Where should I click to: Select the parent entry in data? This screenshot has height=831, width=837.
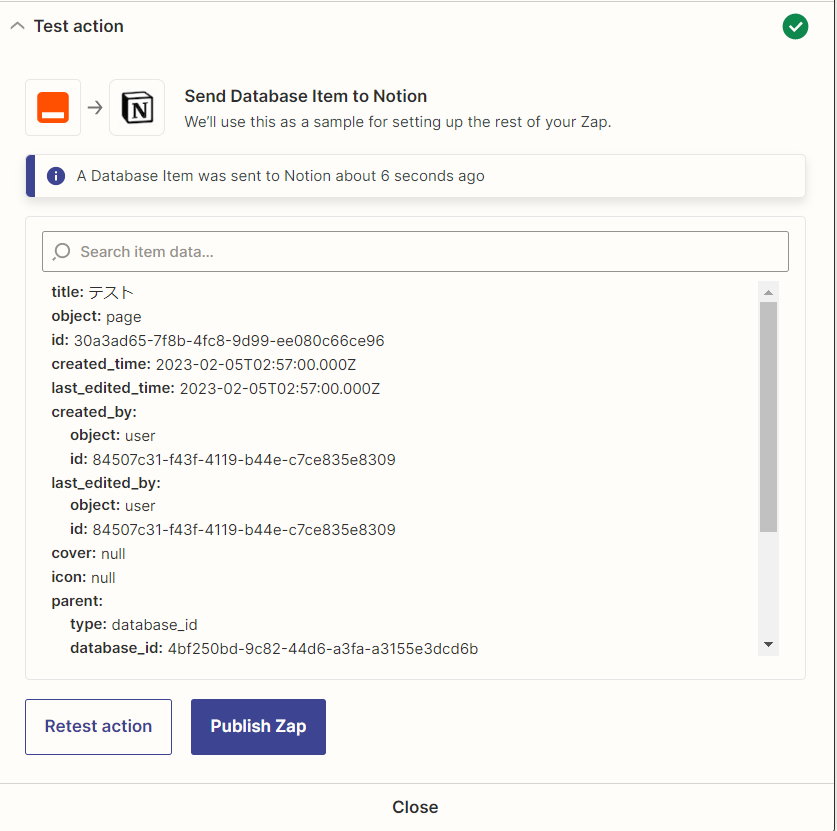pos(77,601)
